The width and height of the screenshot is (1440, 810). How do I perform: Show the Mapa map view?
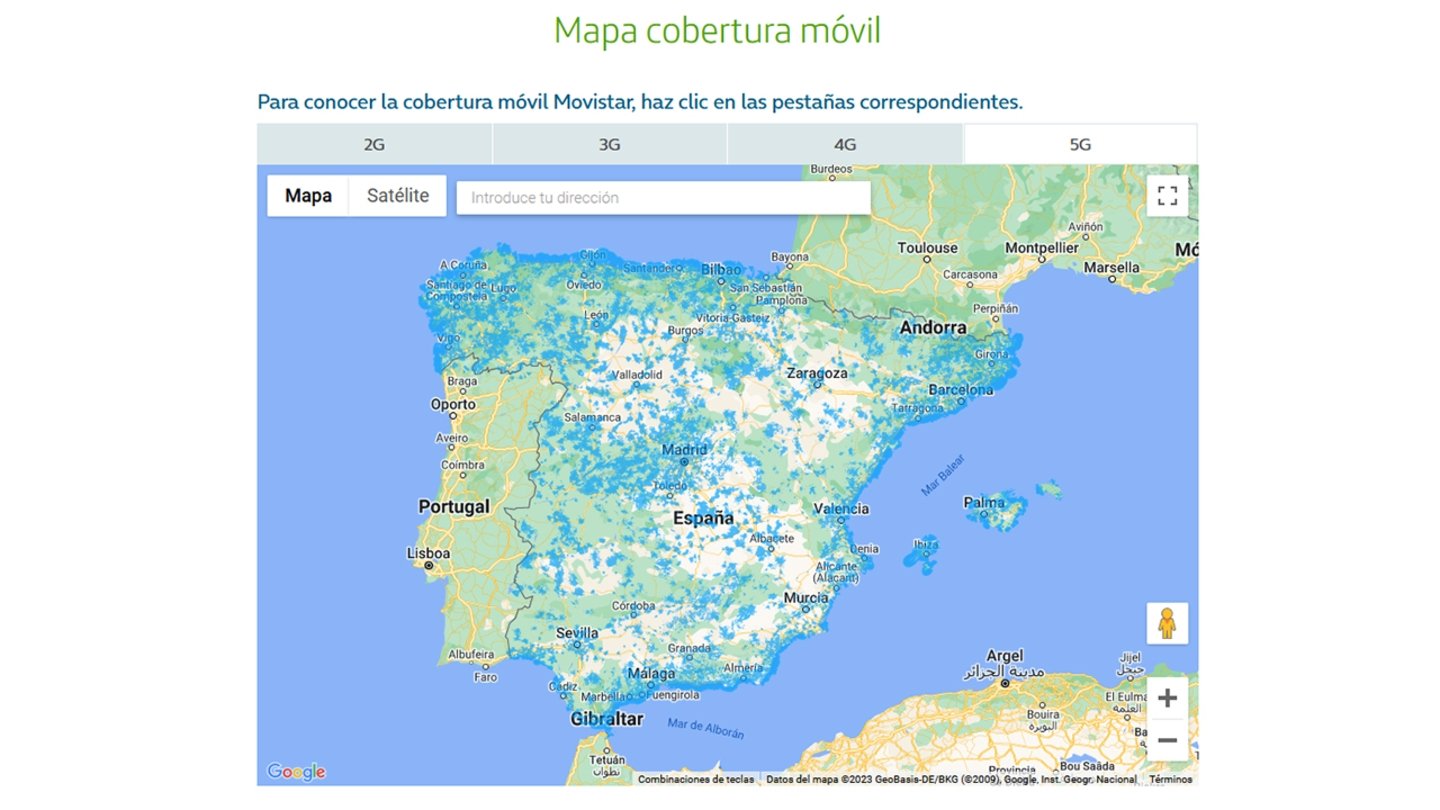[x=308, y=196]
